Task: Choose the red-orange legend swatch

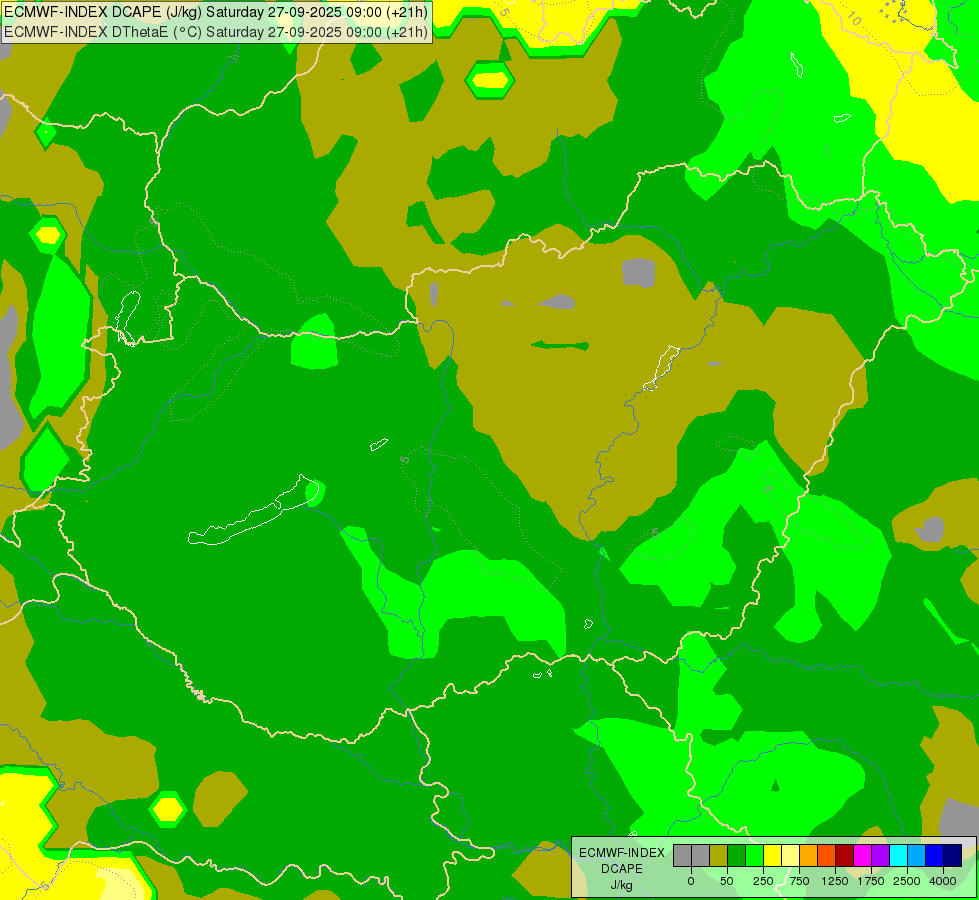Action: 827,856
